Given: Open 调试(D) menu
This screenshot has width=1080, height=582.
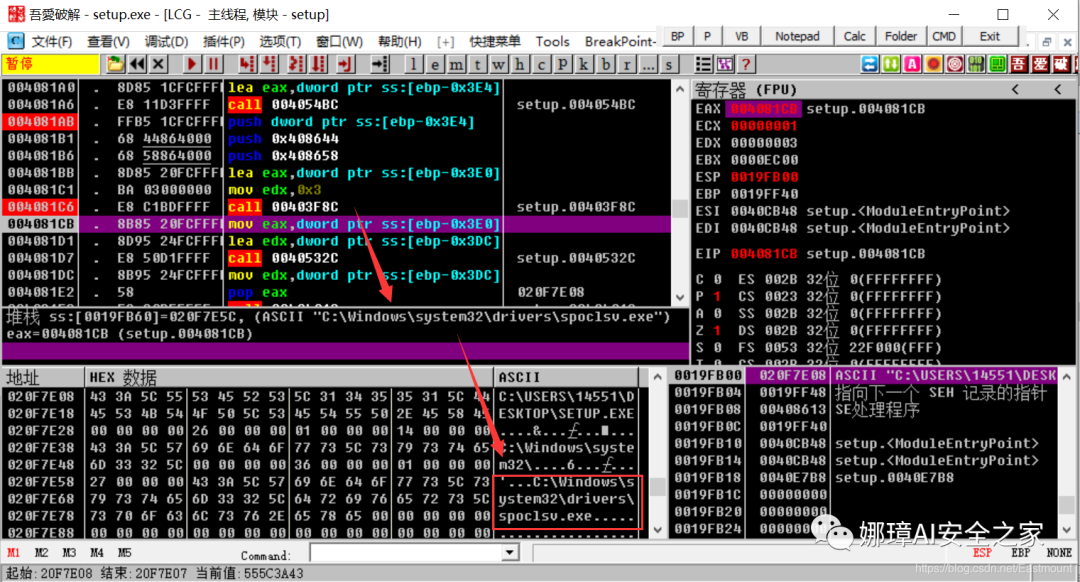Looking at the screenshot, I should click(x=166, y=41).
